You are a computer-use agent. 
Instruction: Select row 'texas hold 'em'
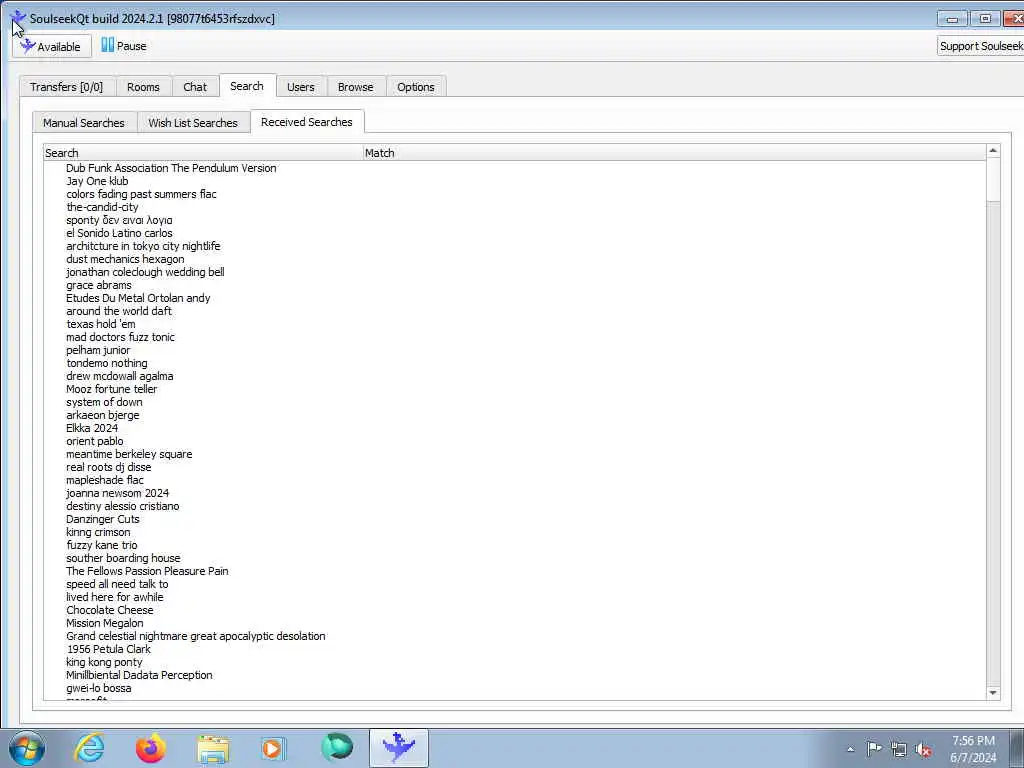[x=101, y=324]
